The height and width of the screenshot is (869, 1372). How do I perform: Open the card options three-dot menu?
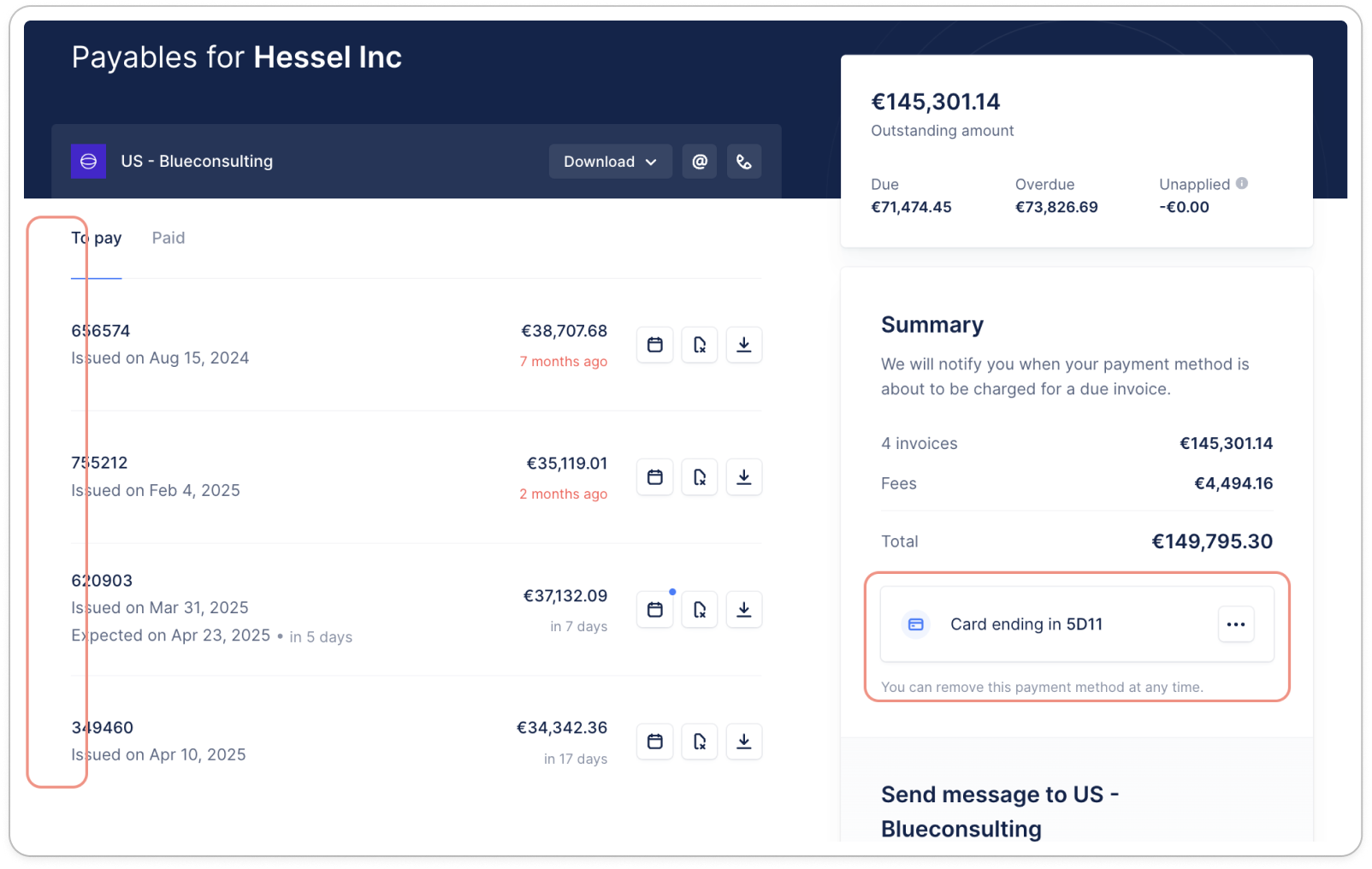(x=1236, y=624)
